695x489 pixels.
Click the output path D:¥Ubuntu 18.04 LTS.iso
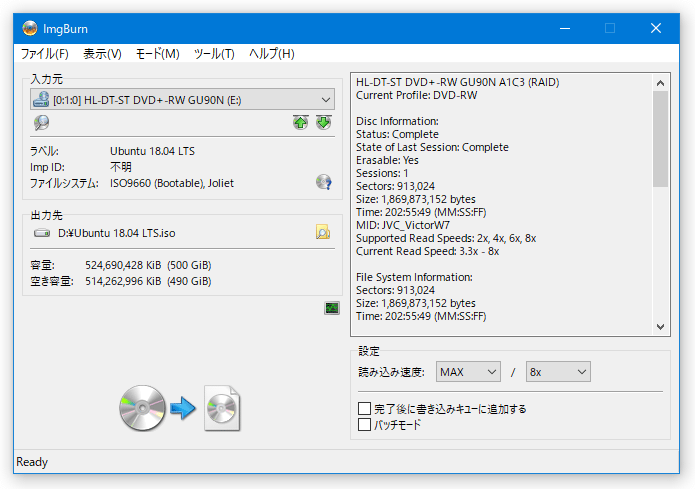[x=117, y=233]
